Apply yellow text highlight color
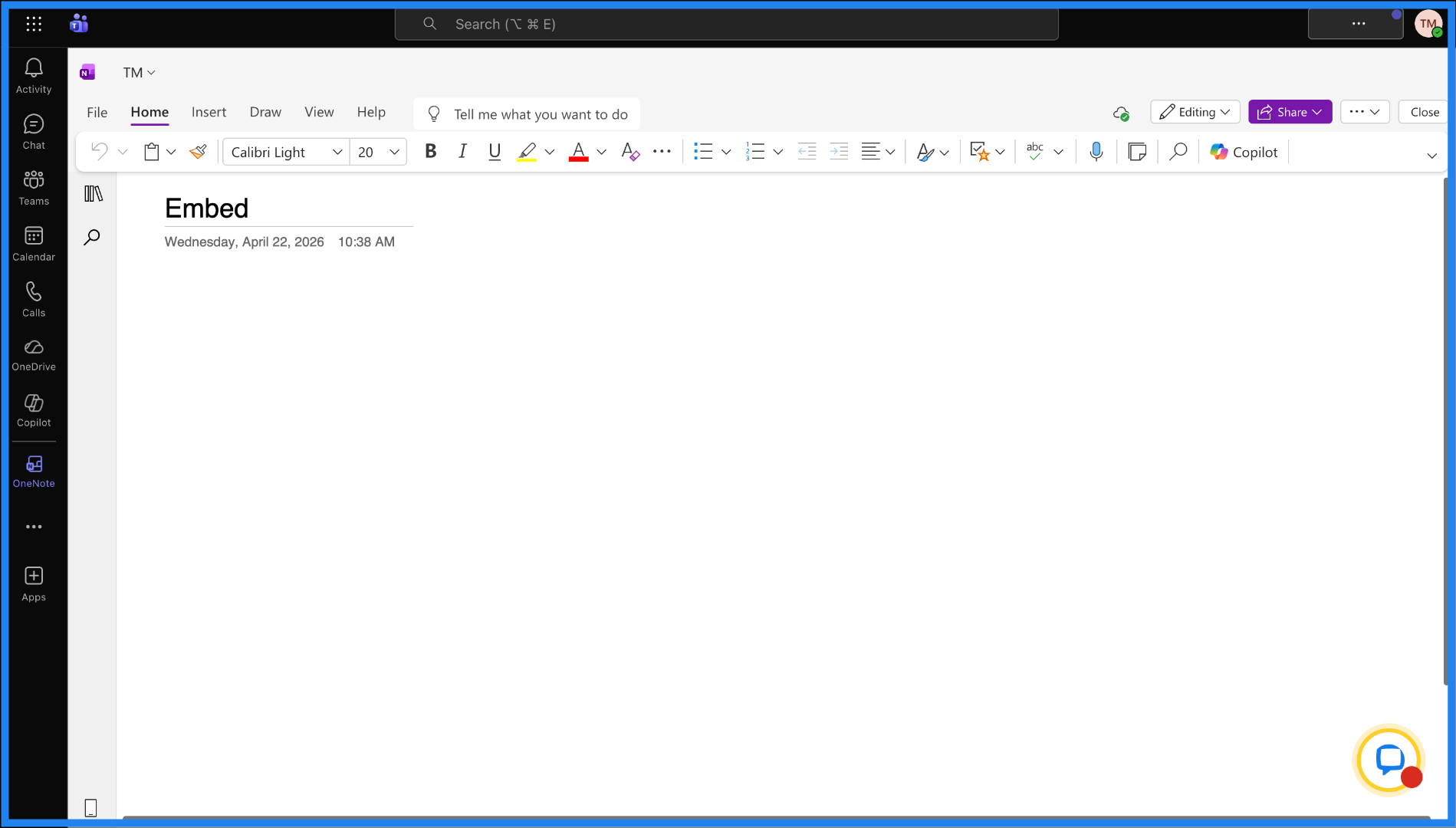 pos(527,152)
